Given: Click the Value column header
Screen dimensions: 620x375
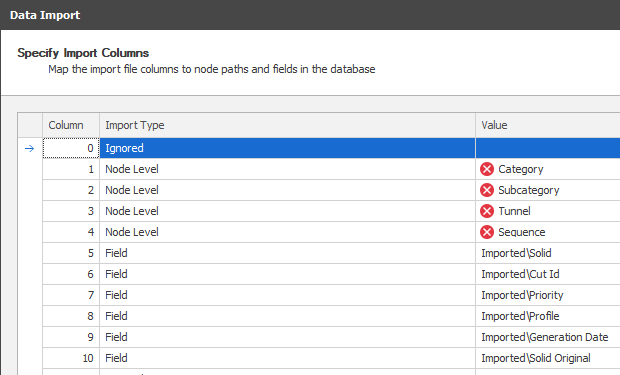Looking at the screenshot, I should coord(548,125).
